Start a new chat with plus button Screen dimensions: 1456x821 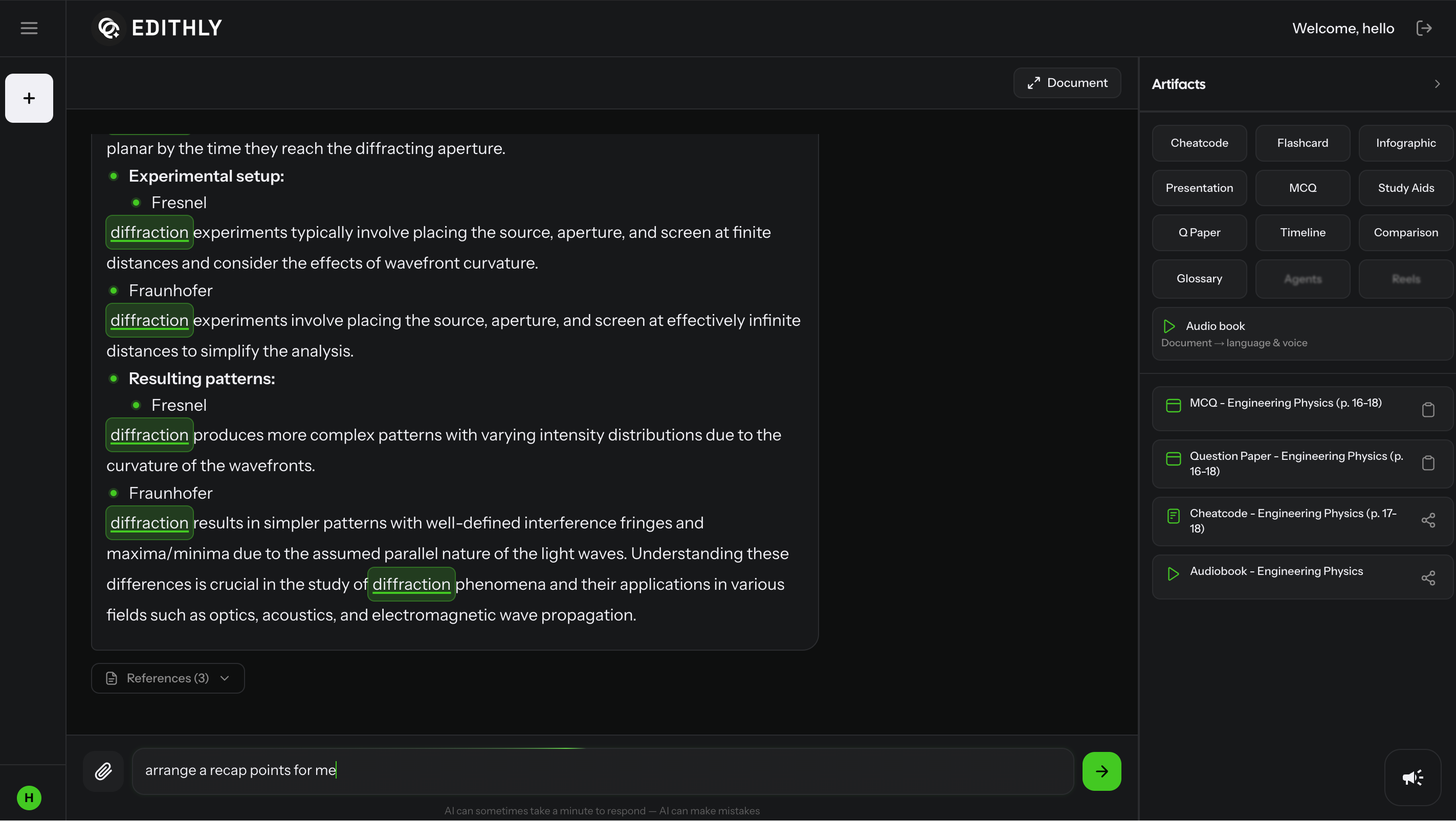pos(29,98)
